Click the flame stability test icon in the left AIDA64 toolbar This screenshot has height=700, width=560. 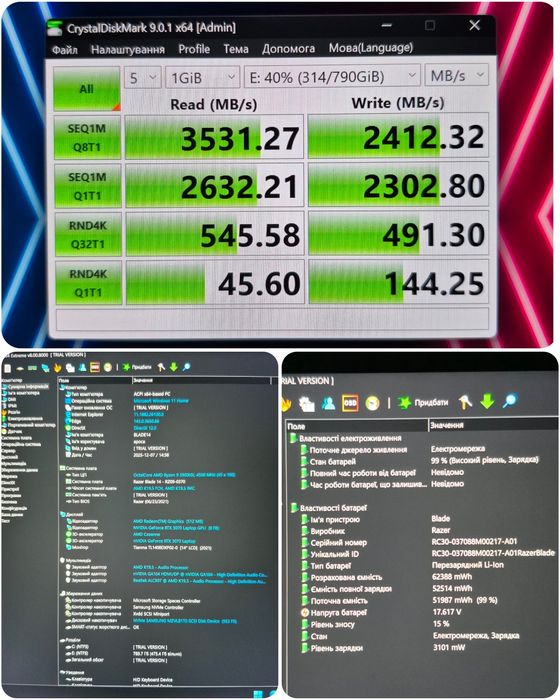[58, 368]
